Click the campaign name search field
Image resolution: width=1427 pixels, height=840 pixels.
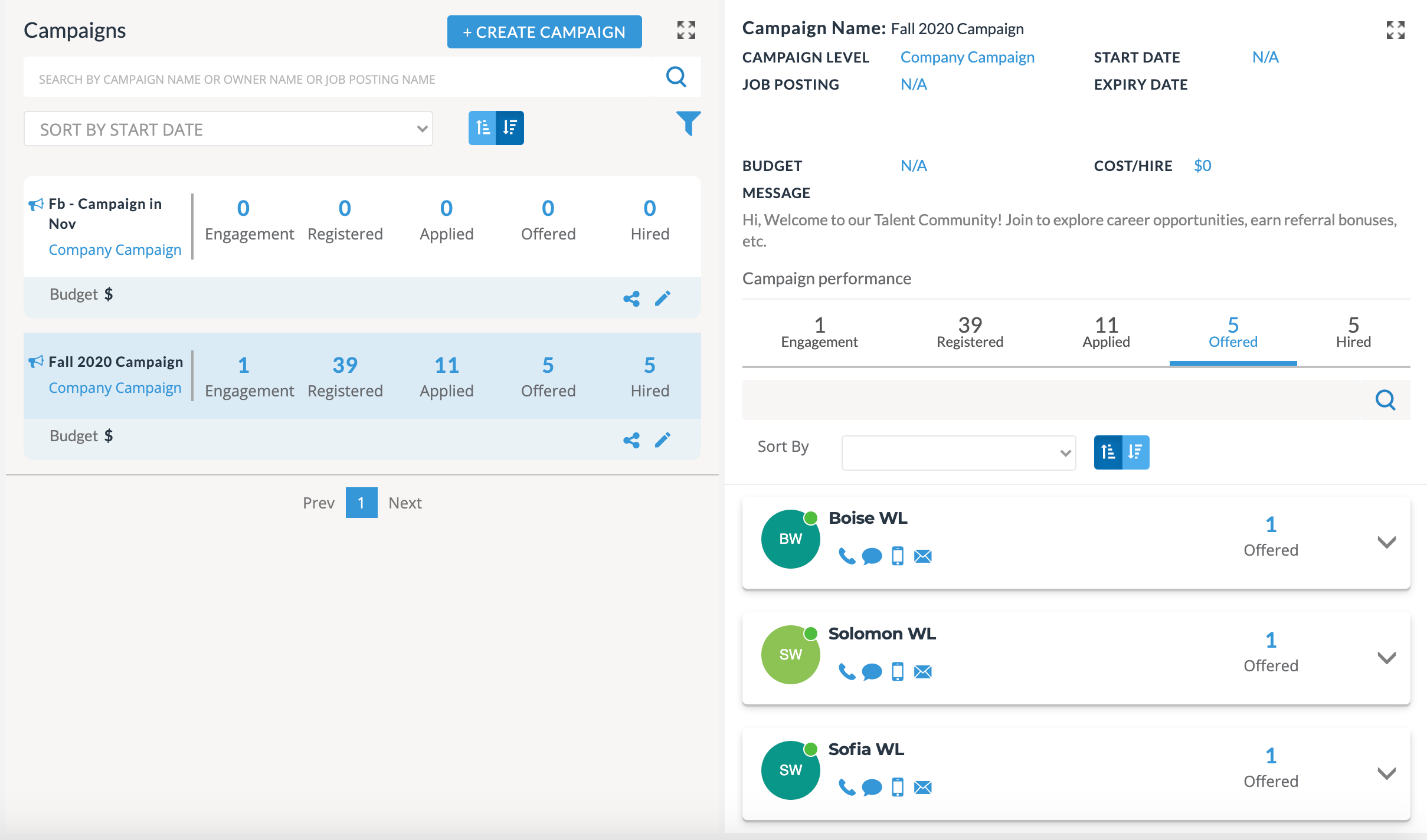[336, 79]
